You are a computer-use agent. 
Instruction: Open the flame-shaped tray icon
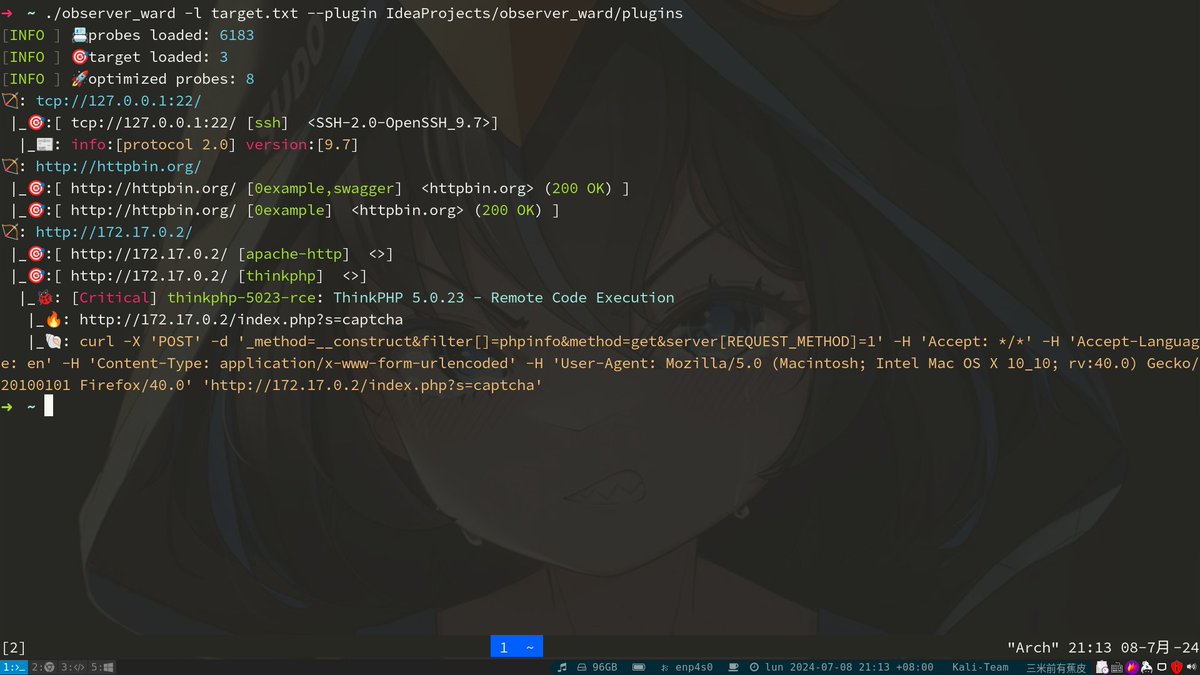[x=1131, y=667]
